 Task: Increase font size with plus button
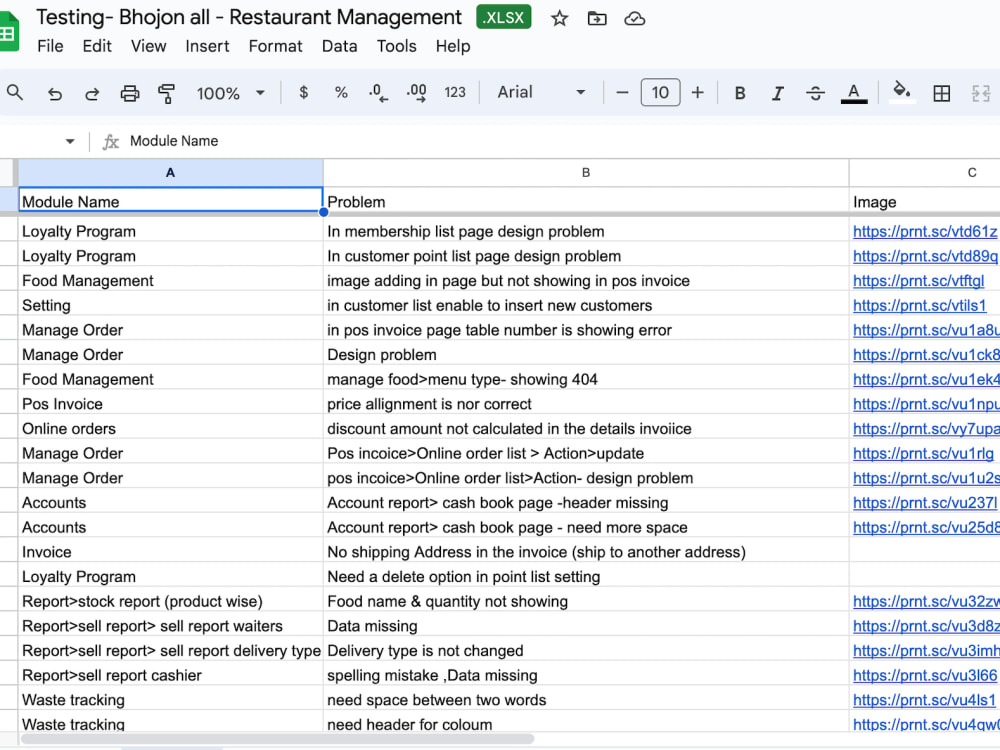point(698,93)
